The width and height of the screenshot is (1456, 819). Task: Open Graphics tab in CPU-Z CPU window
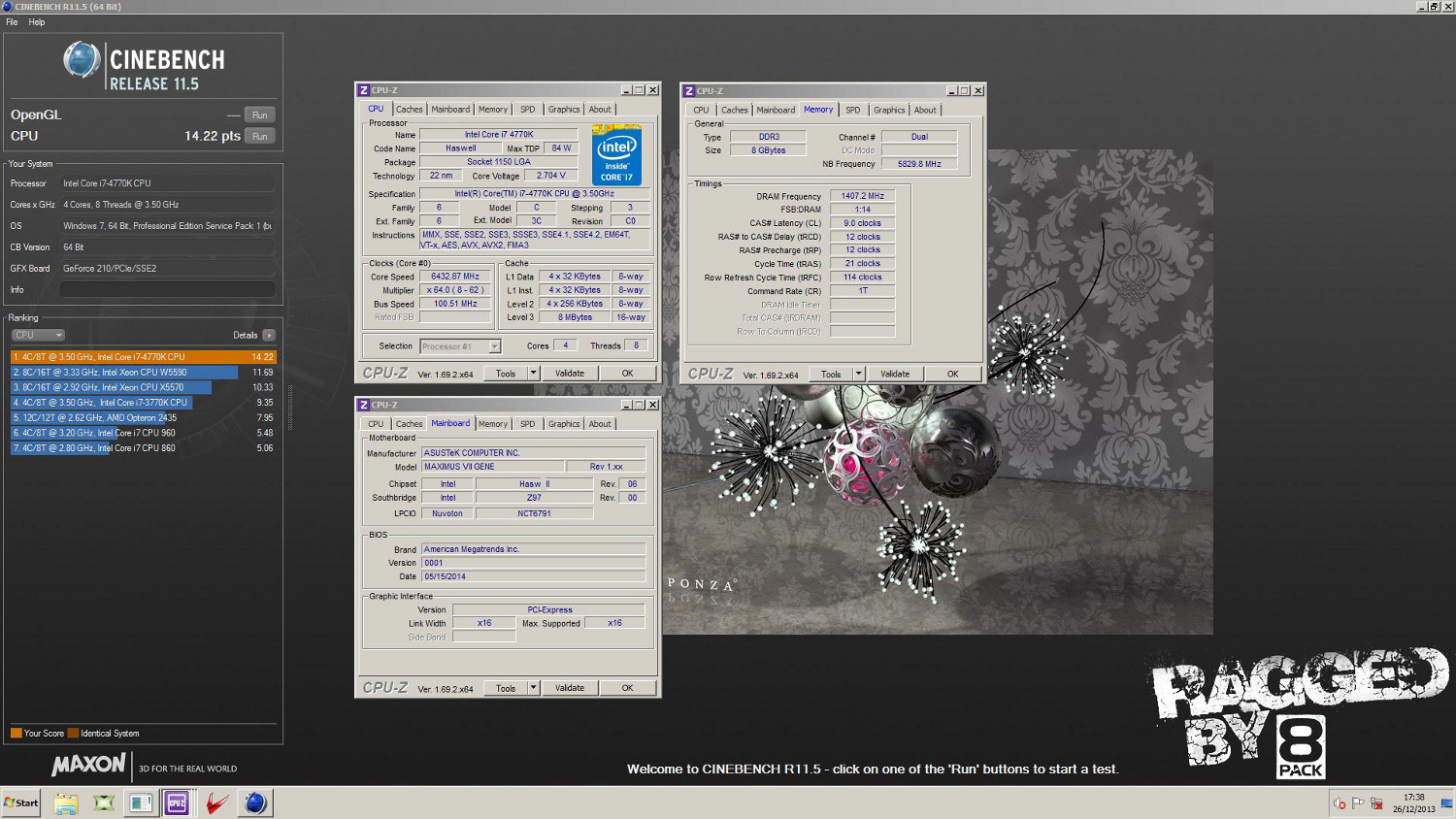pos(564,110)
